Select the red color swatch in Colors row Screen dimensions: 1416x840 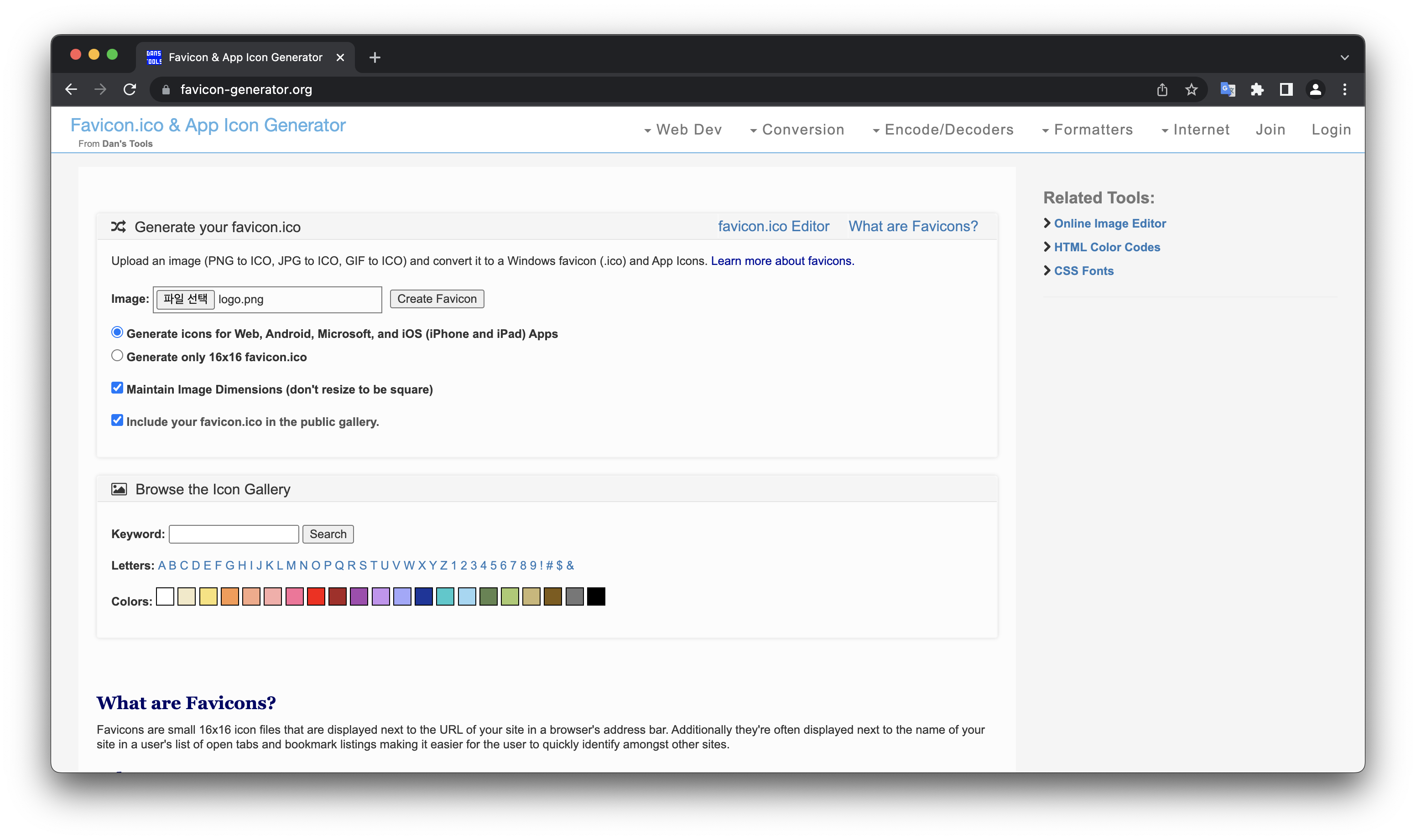316,596
